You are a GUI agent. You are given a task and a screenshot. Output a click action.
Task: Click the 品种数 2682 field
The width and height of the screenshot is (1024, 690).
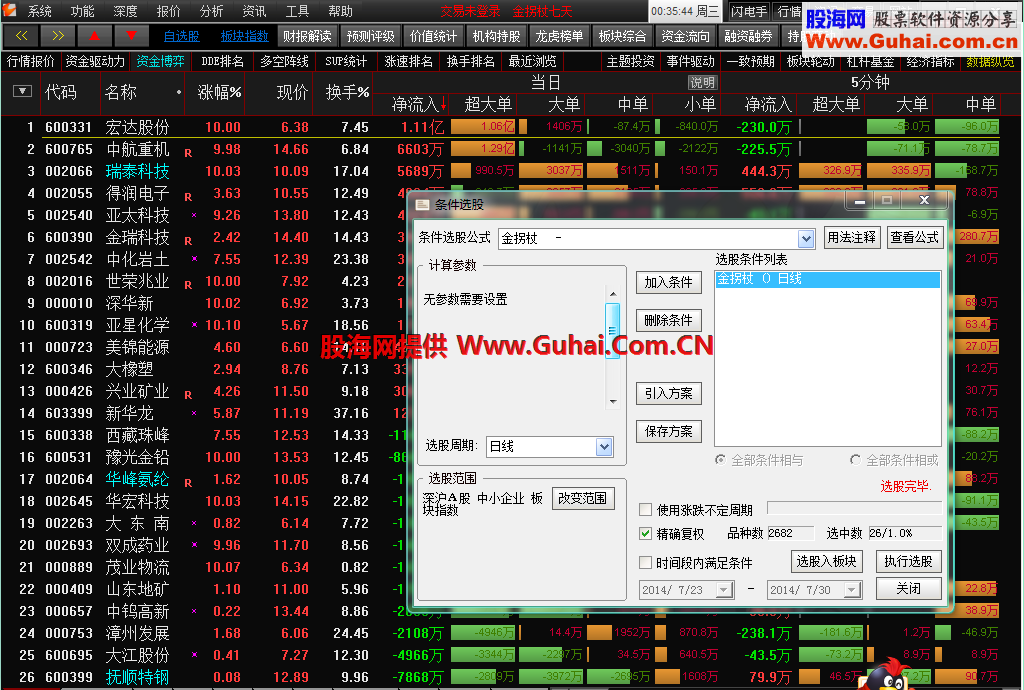pos(791,533)
